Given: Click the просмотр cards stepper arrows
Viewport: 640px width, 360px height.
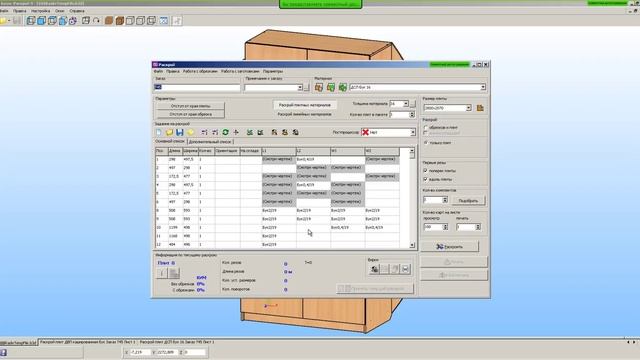Looking at the screenshot, I should pyautogui.click(x=445, y=227).
